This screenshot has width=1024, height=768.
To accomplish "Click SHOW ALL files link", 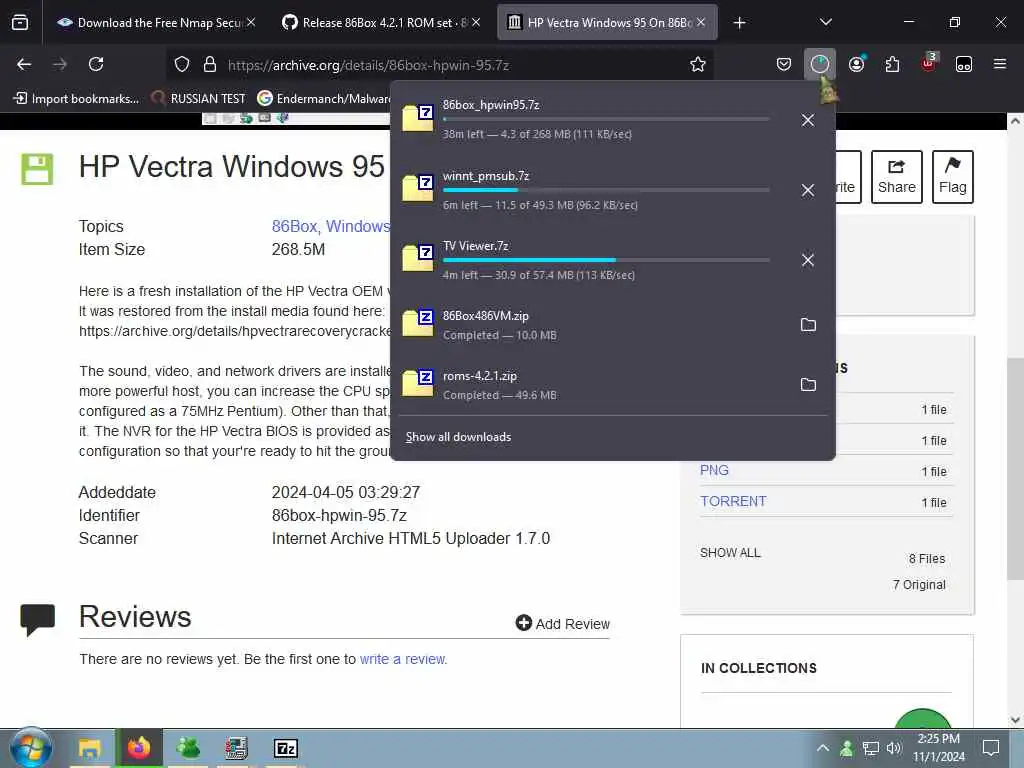I will tap(730, 553).
